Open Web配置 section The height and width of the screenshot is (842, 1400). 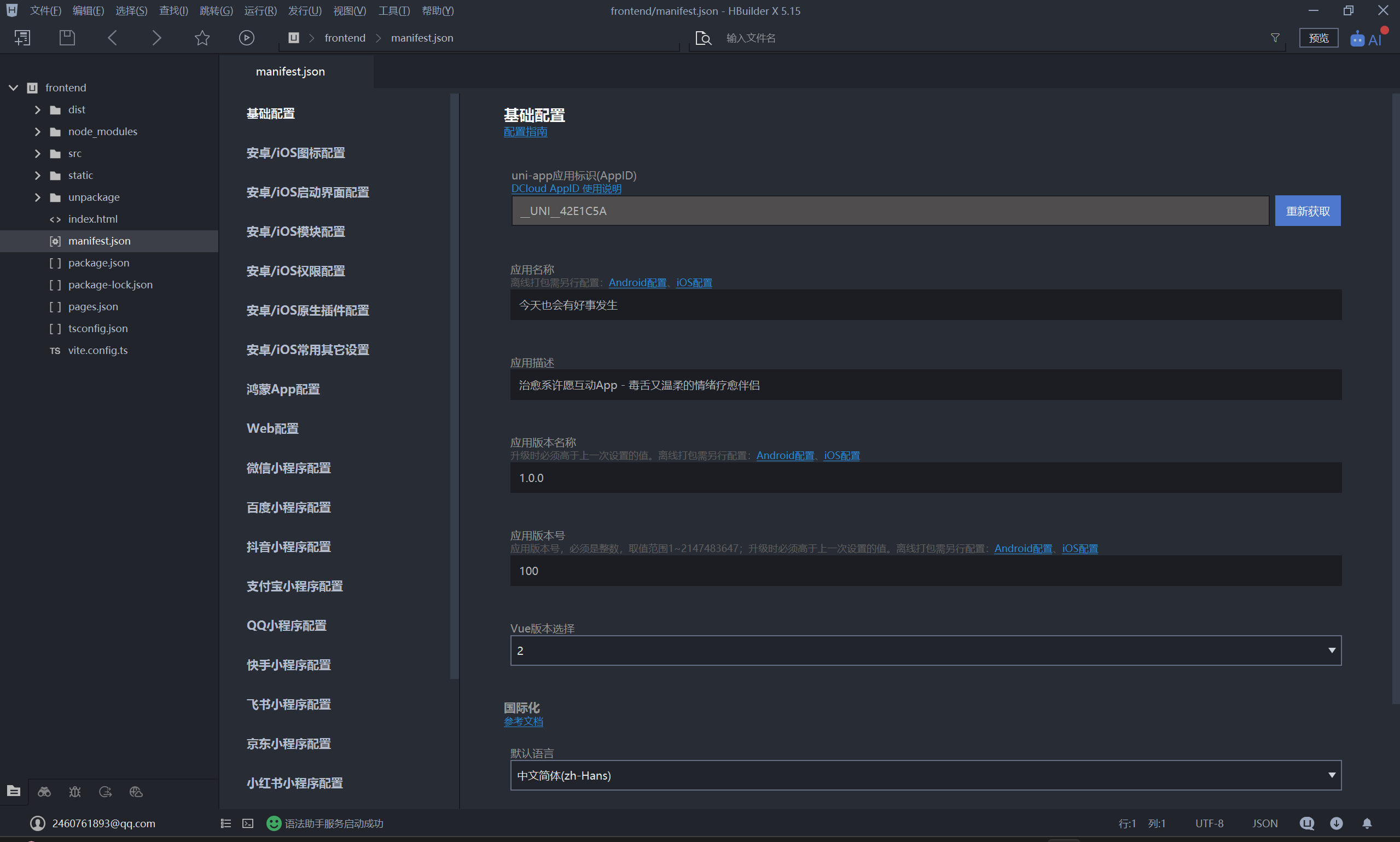272,428
